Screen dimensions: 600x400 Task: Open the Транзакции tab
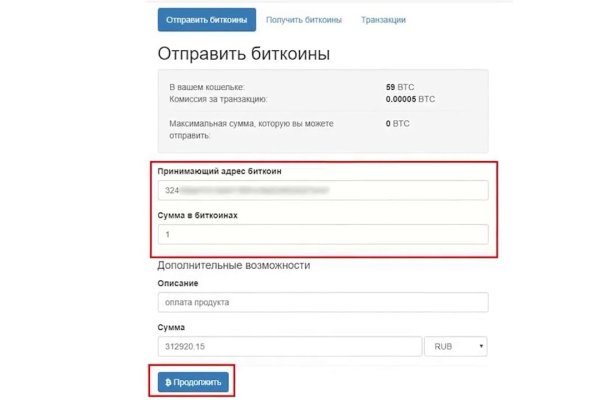point(384,20)
